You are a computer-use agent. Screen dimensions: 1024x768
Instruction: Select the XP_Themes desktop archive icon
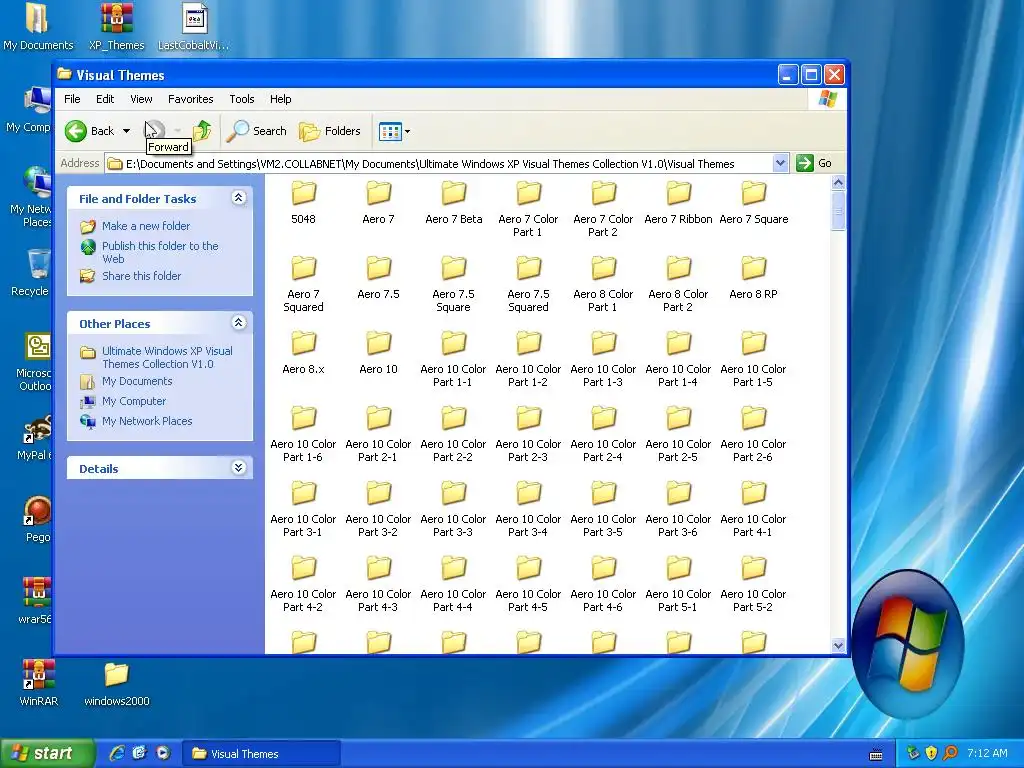[117, 27]
